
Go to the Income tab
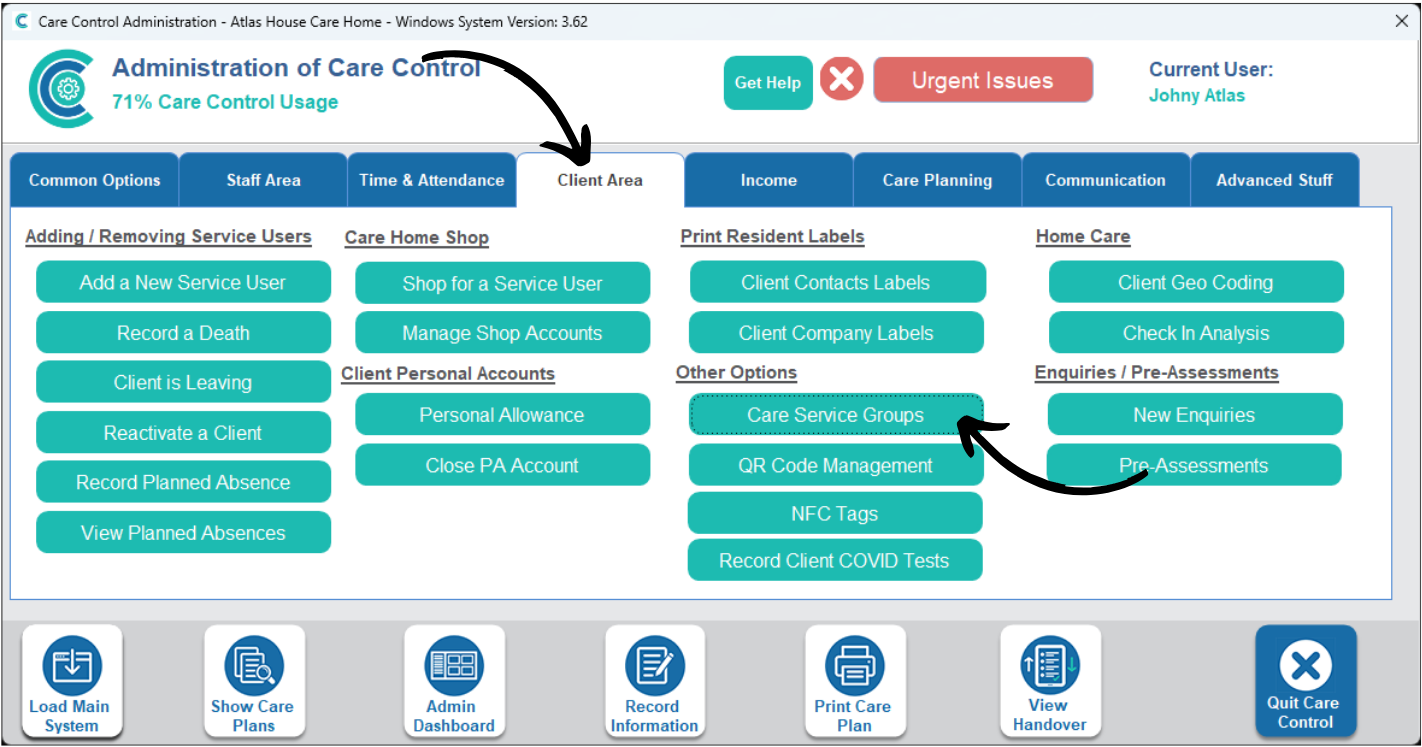[x=769, y=180]
